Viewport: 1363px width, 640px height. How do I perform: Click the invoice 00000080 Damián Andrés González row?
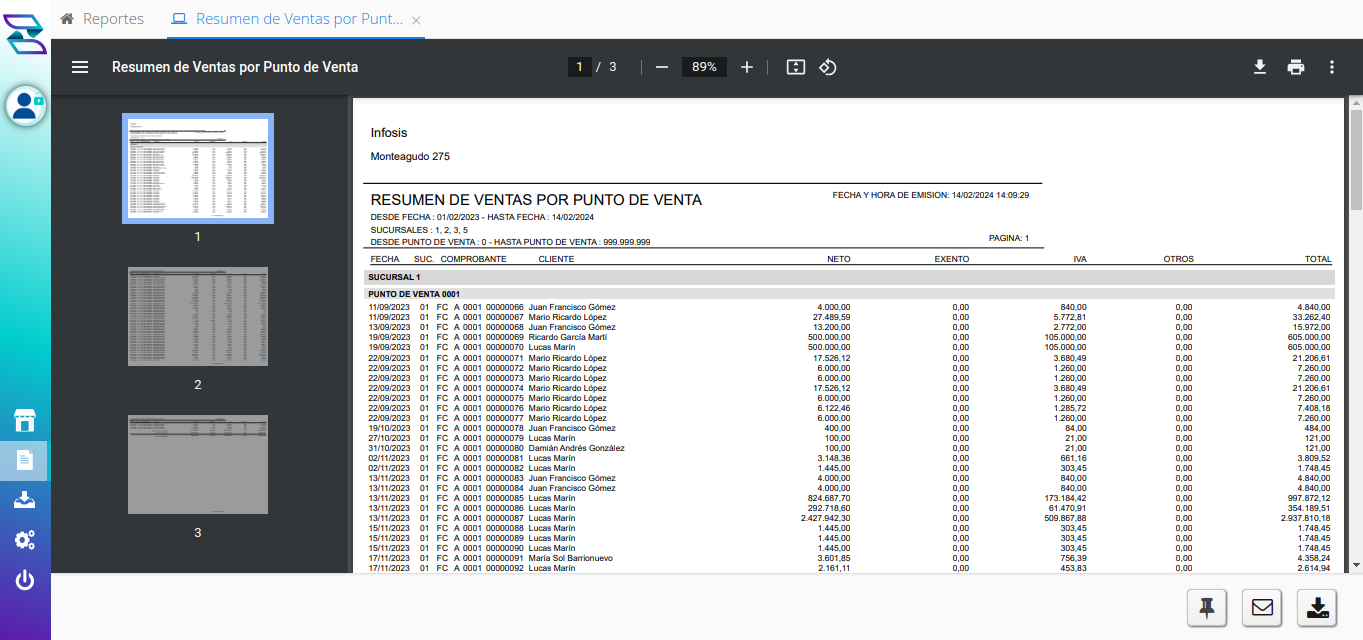[849, 448]
